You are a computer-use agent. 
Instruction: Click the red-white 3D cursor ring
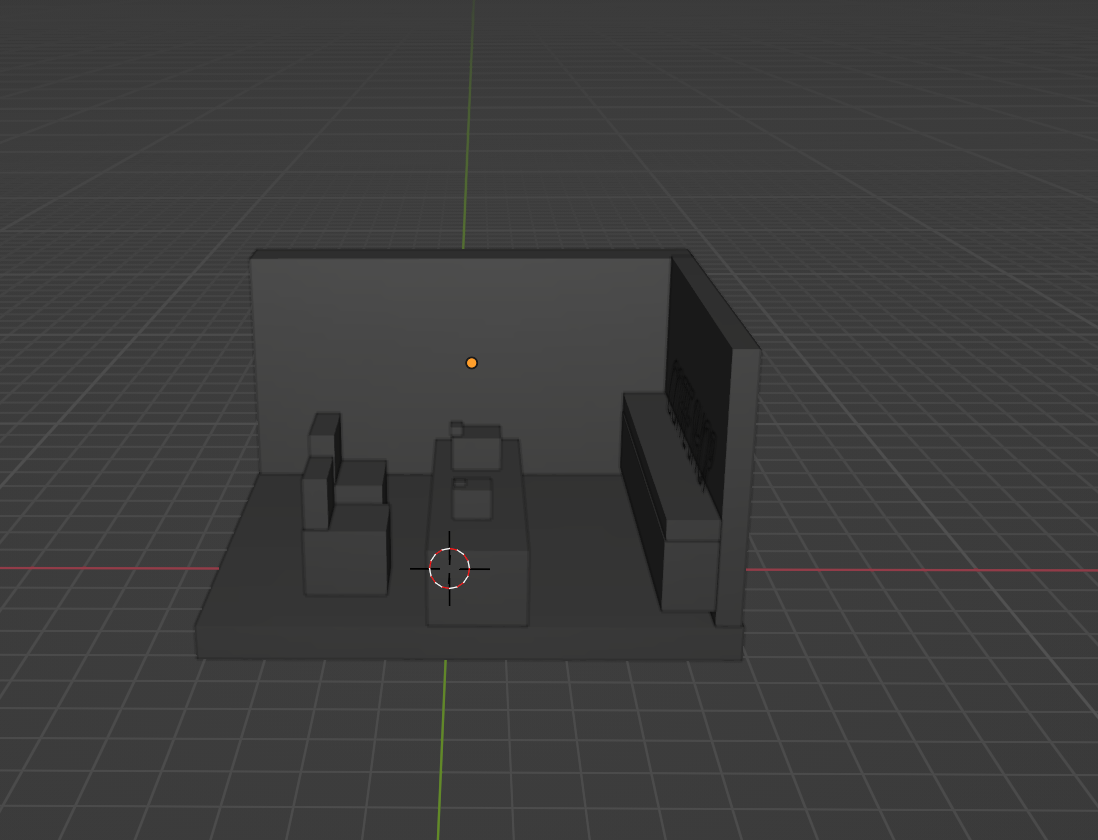point(450,568)
